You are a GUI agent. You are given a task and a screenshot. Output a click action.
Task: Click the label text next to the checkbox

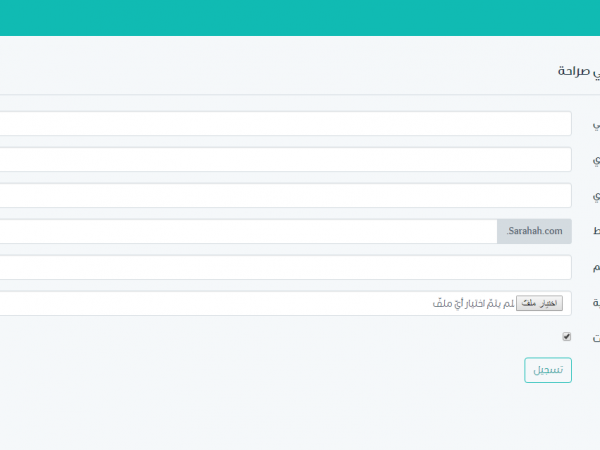pyautogui.click(x=596, y=338)
